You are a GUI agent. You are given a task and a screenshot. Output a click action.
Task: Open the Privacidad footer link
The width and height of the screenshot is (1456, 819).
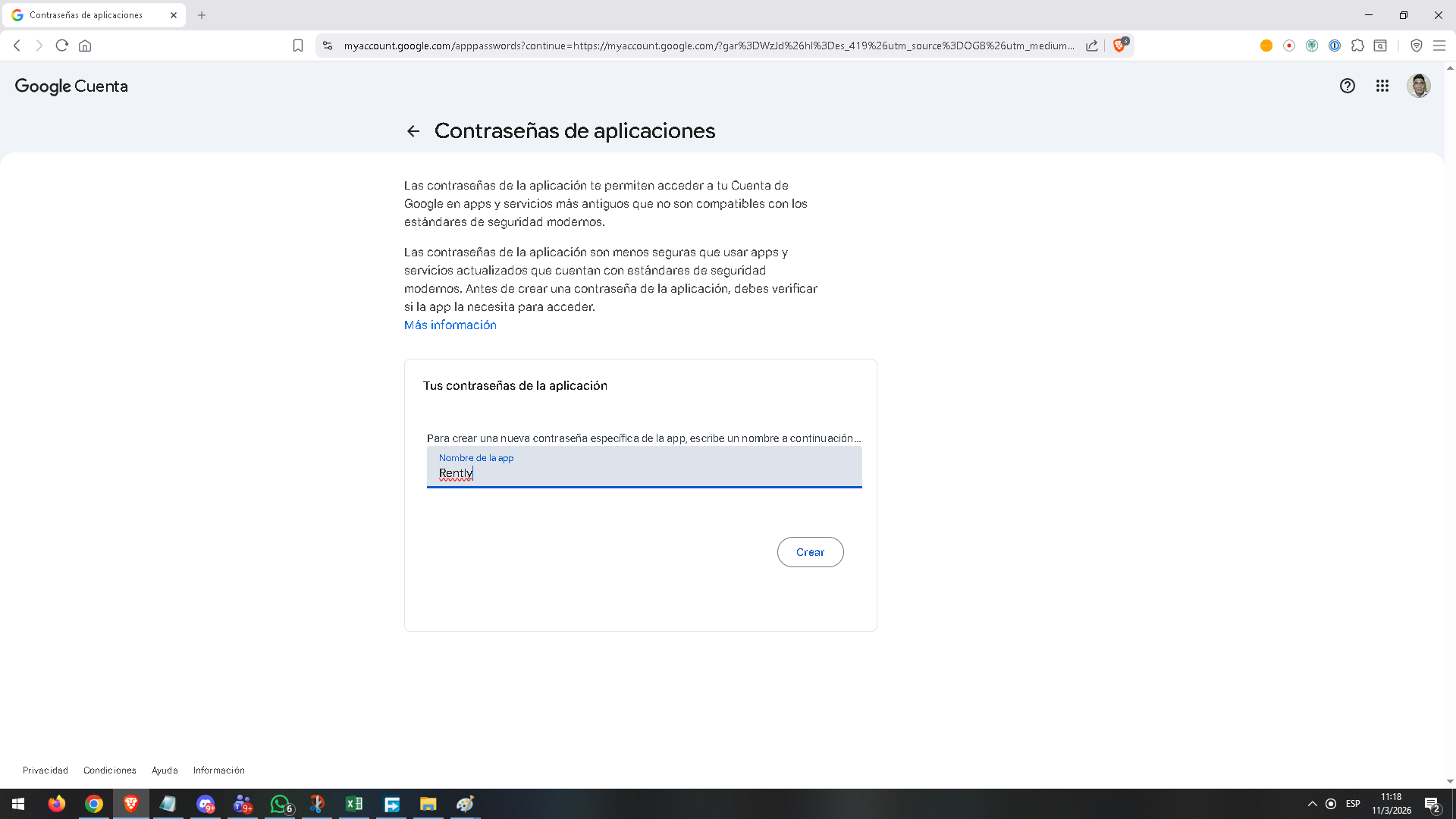[45, 770]
